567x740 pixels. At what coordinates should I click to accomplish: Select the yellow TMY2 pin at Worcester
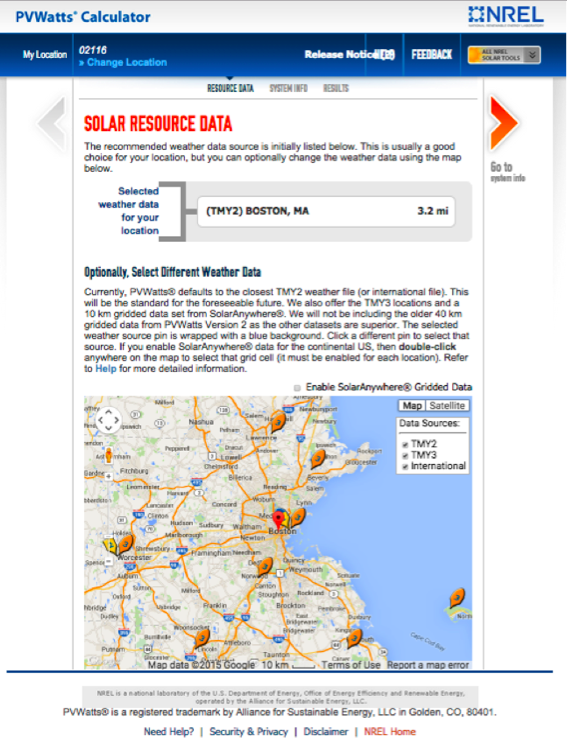point(110,545)
